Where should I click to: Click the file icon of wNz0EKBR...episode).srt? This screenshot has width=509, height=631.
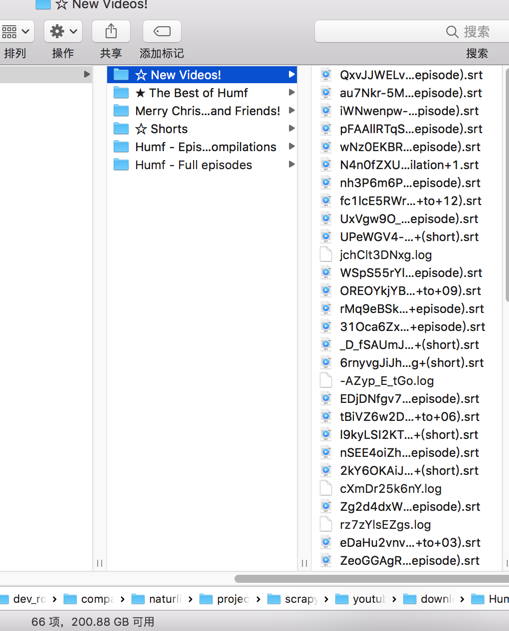[x=326, y=147]
